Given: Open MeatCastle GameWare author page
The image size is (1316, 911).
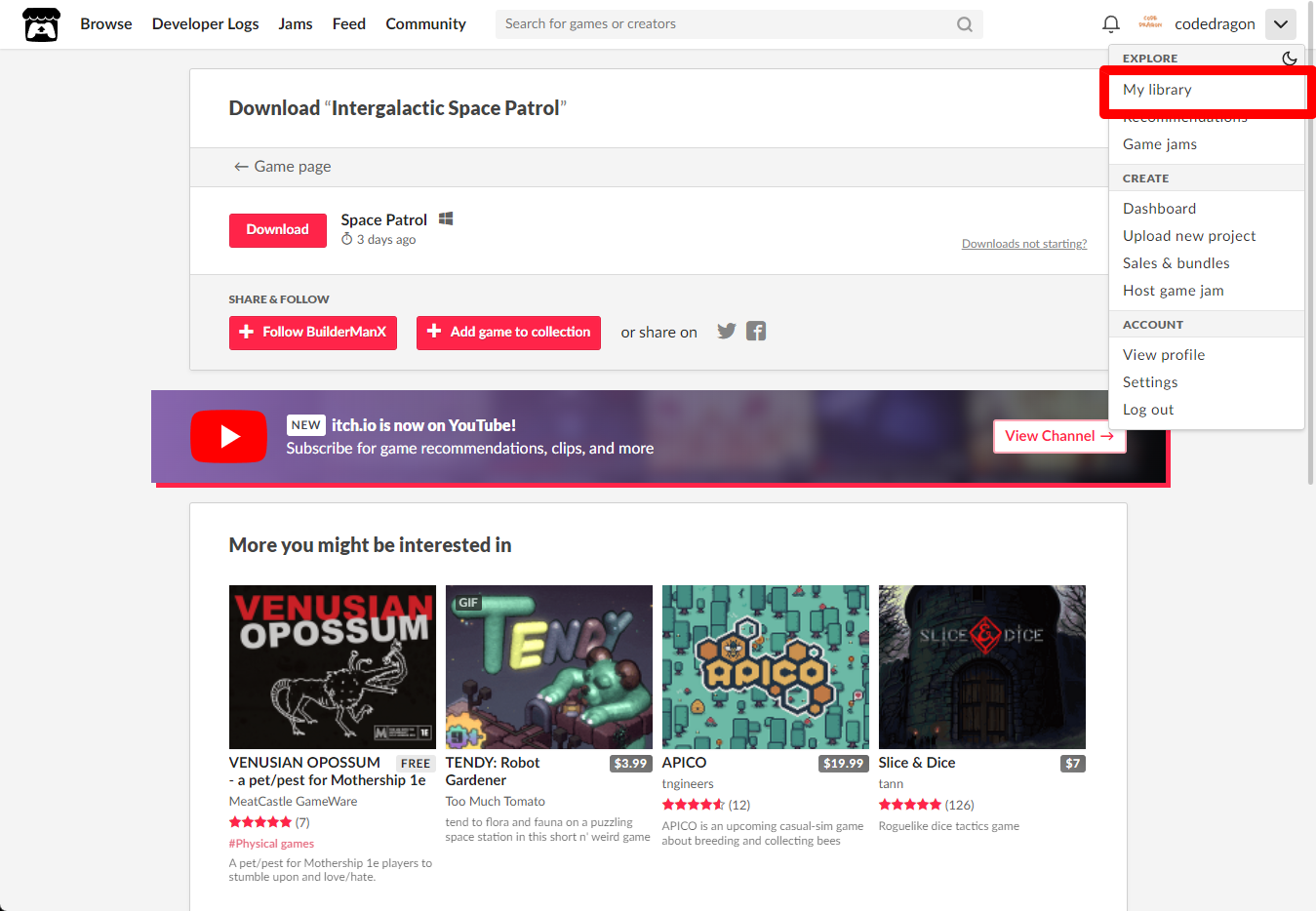Looking at the screenshot, I should coord(293,802).
